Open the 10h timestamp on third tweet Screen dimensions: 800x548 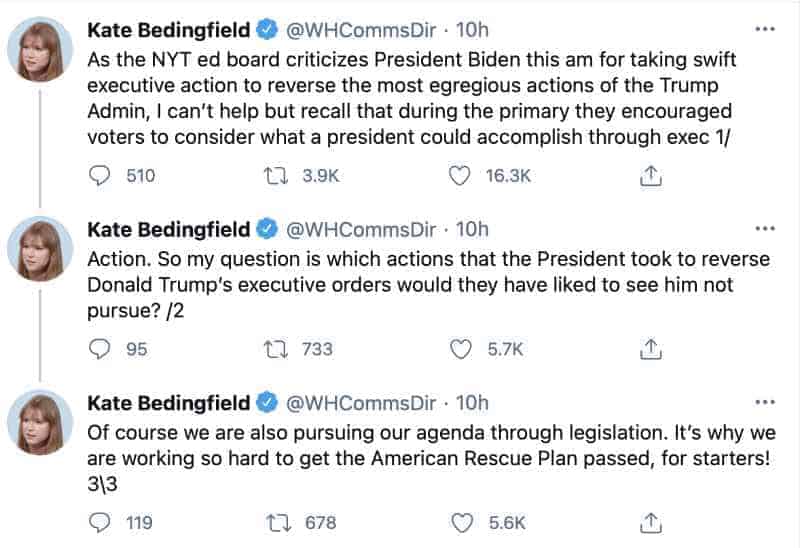point(472,403)
